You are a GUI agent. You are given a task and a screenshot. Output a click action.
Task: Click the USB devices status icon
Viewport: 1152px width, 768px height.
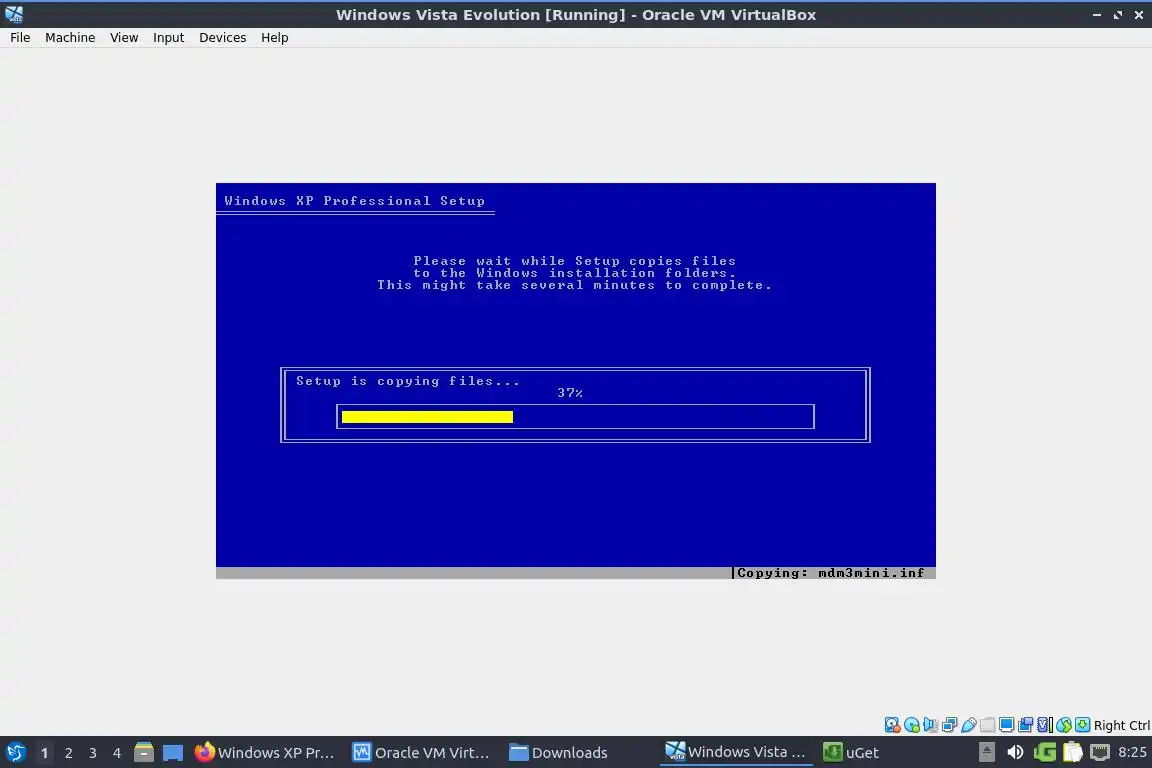(969, 725)
